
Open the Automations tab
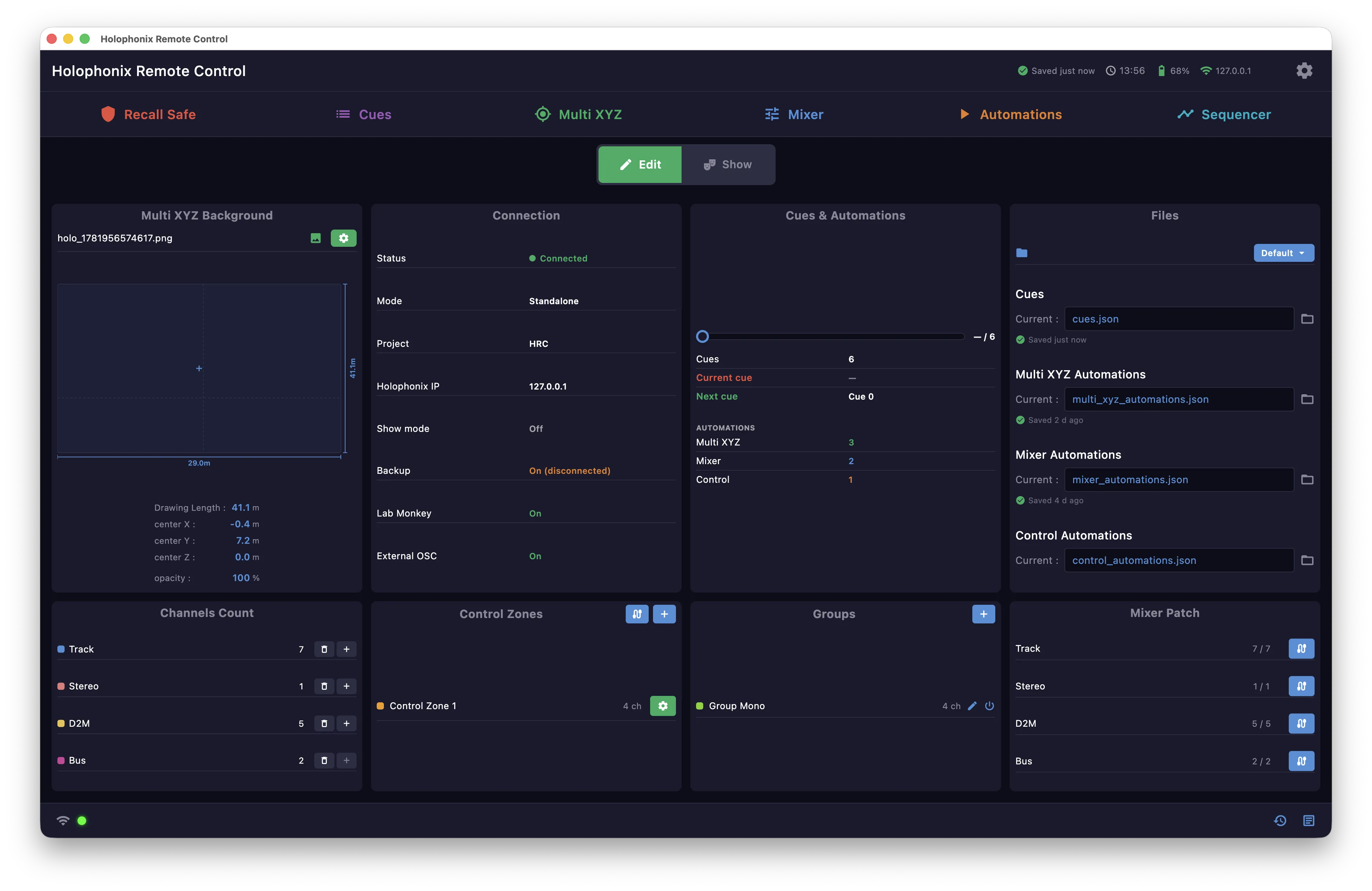[x=1011, y=114]
